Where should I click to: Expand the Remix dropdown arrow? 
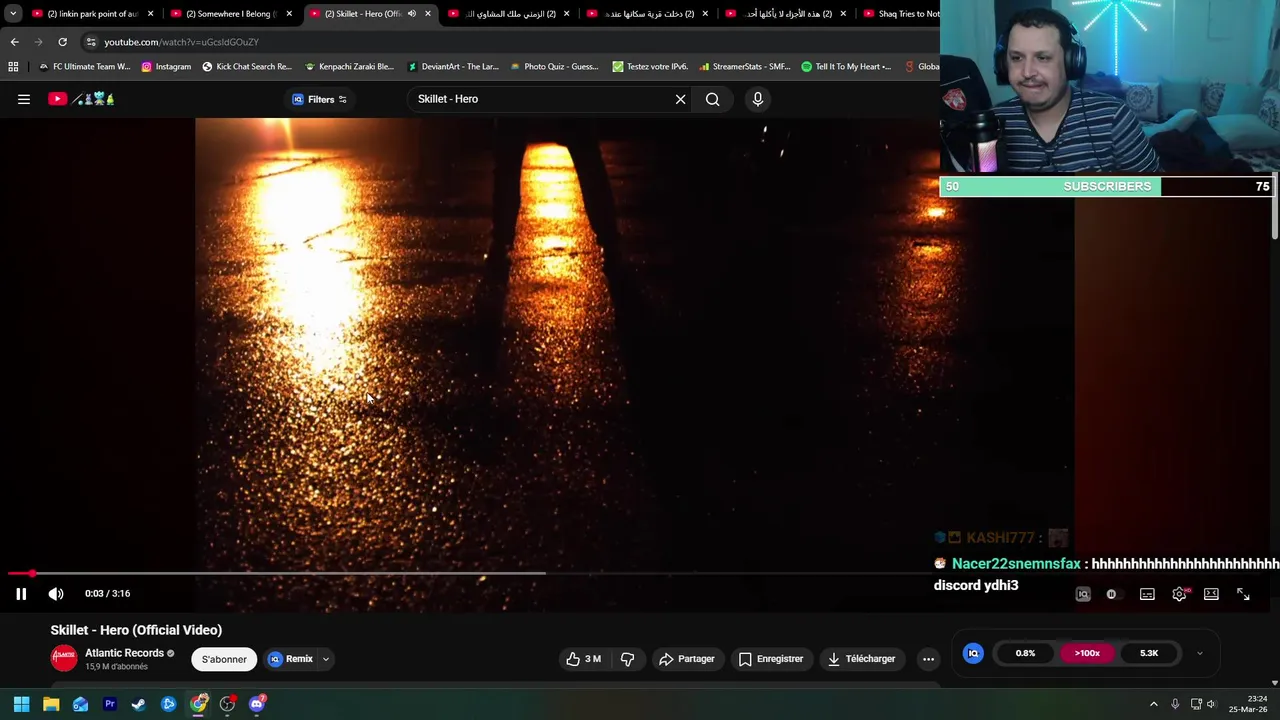325,659
